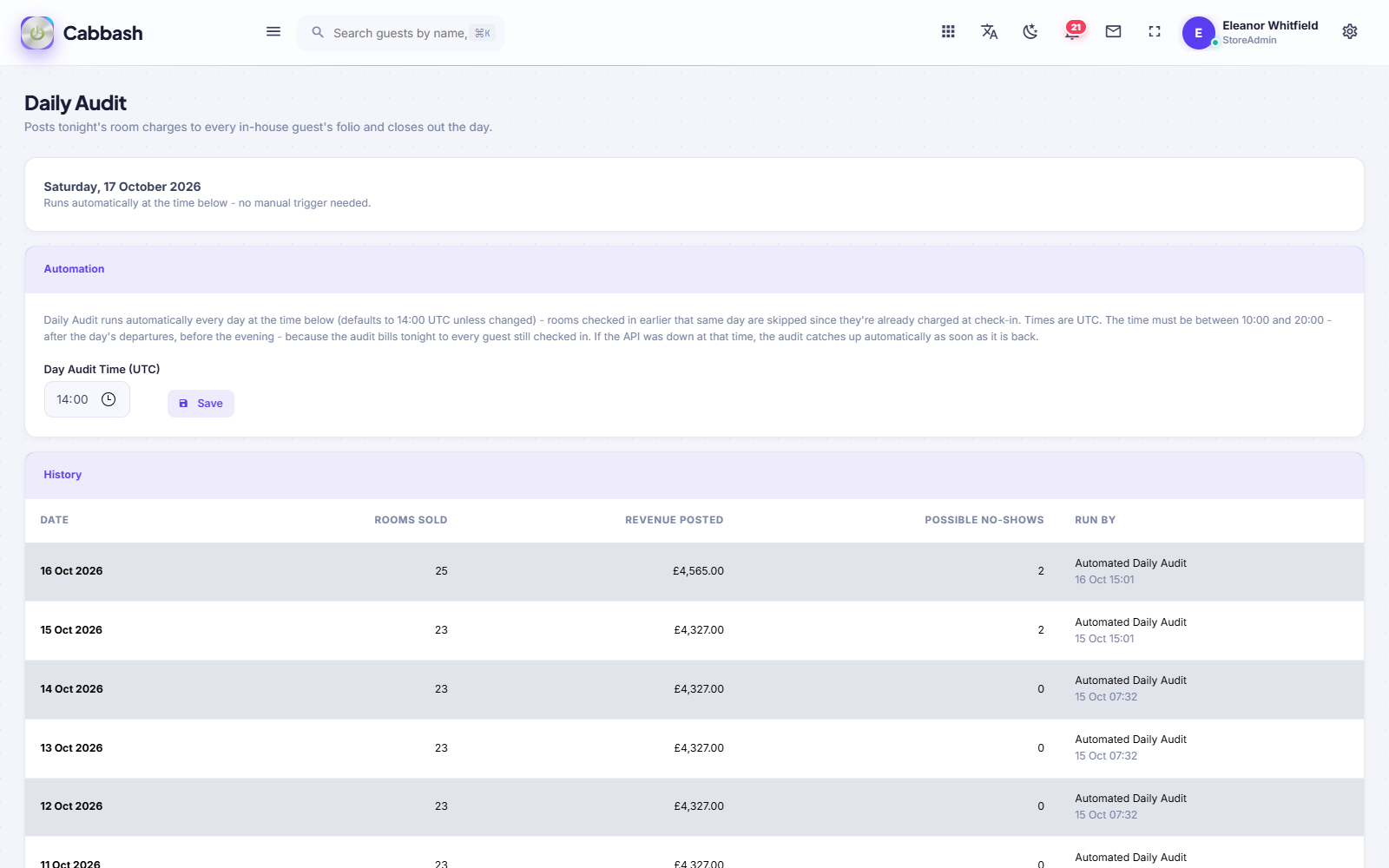
Task: Open the apps grid icon
Action: (948, 31)
